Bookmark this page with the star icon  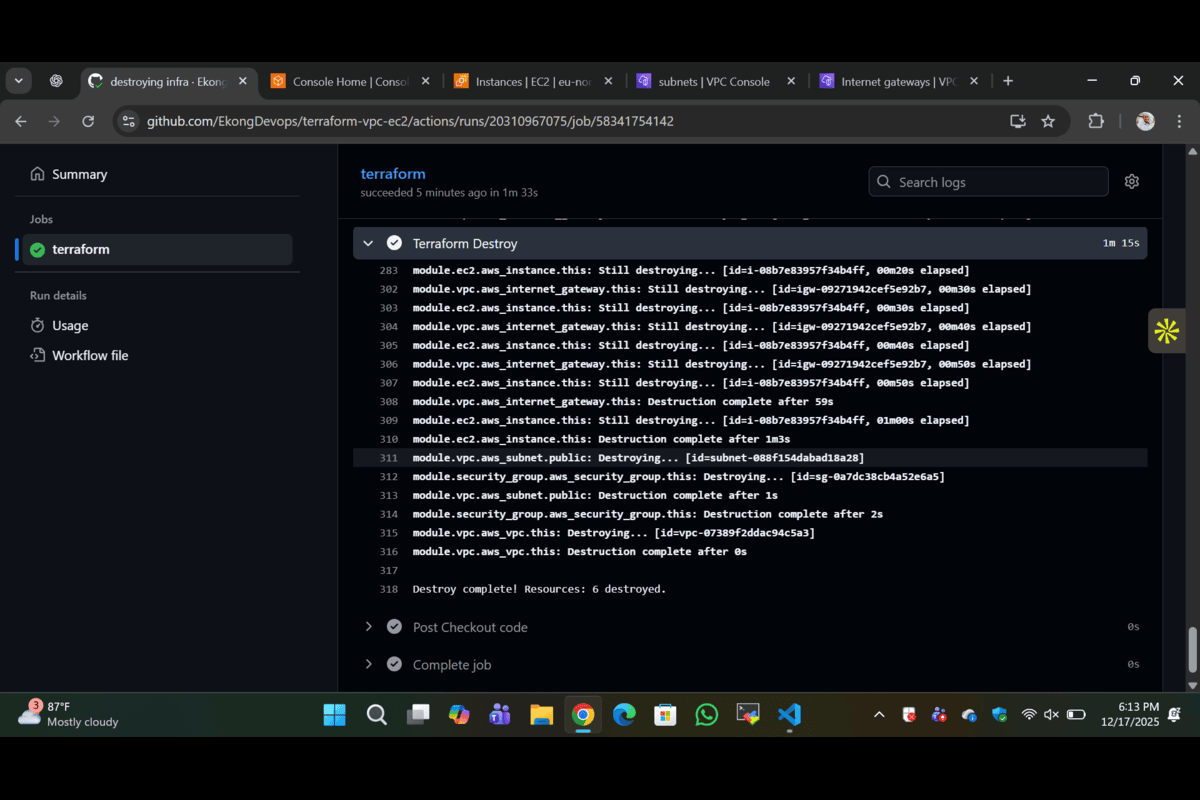pos(1048,121)
